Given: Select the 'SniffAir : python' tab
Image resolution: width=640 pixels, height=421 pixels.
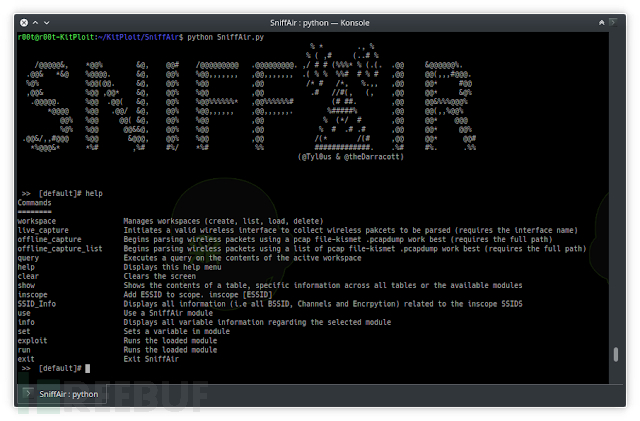Looking at the screenshot, I should [x=62, y=394].
